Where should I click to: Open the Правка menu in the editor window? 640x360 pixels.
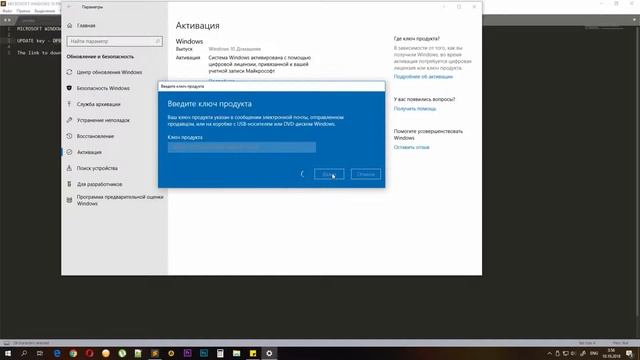coord(23,11)
